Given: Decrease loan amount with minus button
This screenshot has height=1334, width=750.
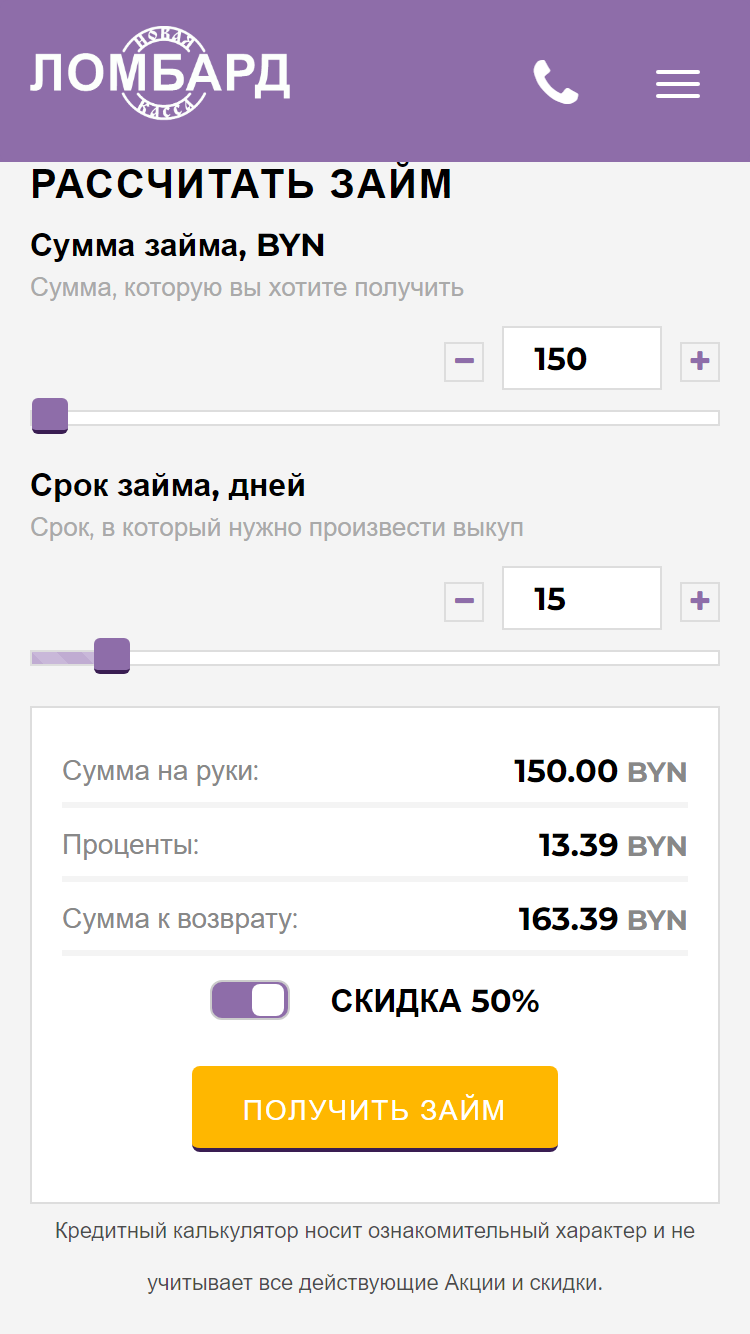Looking at the screenshot, I should point(464,361).
